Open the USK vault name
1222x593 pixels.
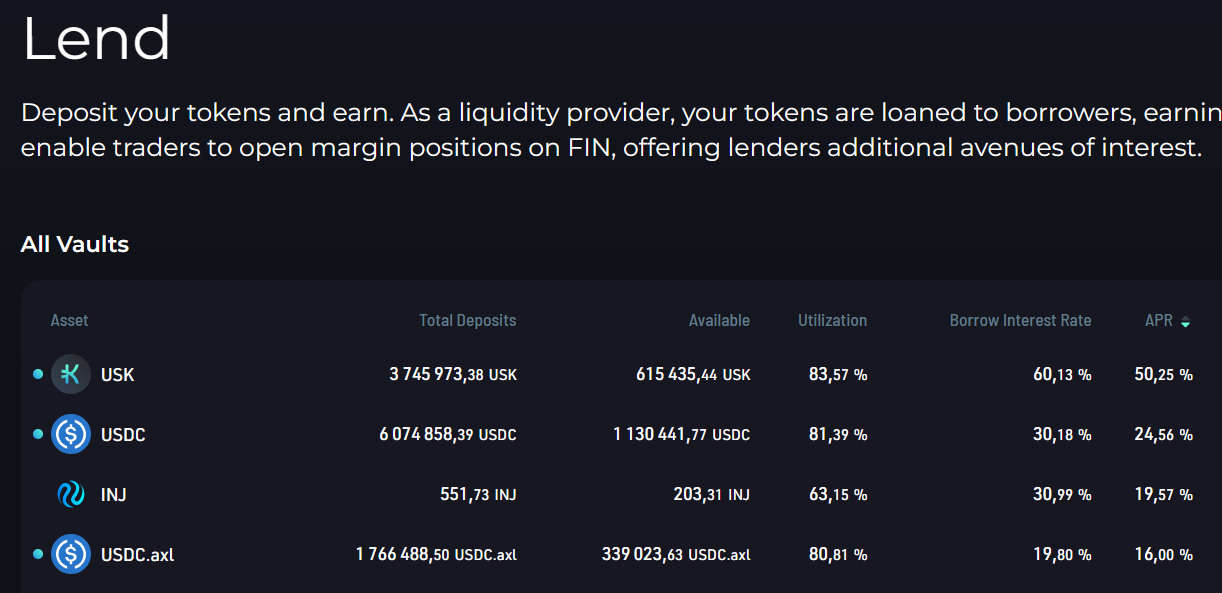tap(117, 375)
